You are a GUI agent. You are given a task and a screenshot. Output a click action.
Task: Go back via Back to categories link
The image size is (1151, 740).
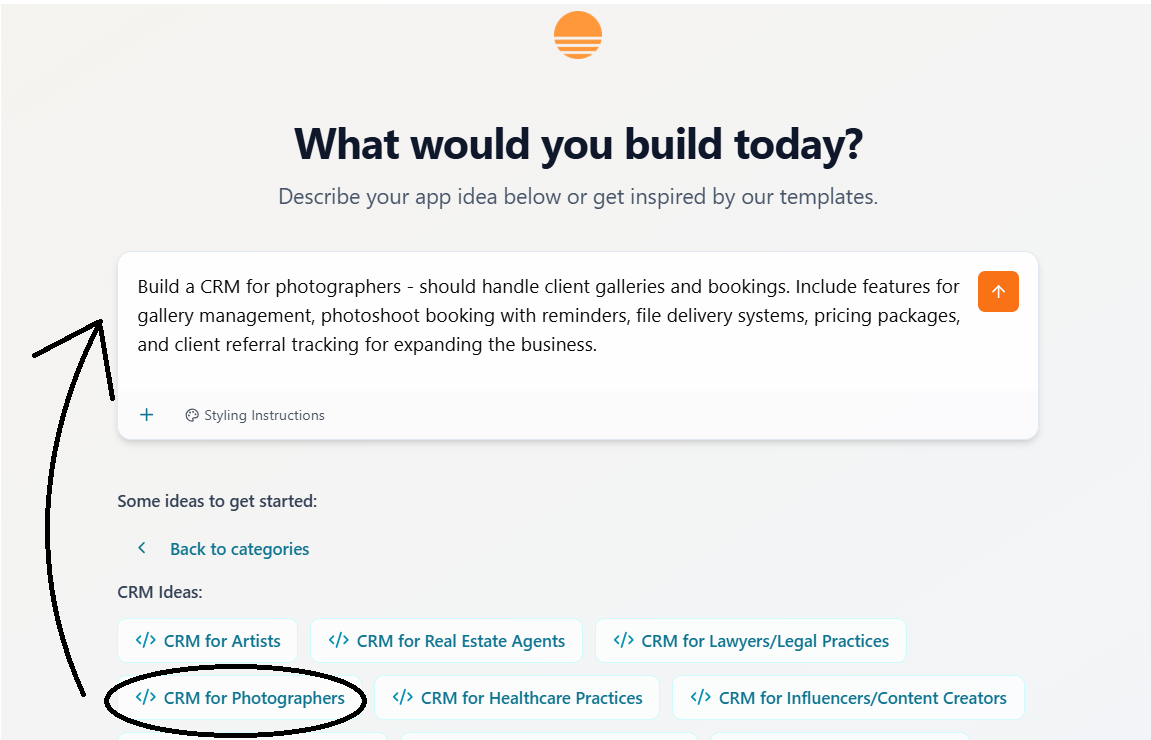(x=239, y=549)
